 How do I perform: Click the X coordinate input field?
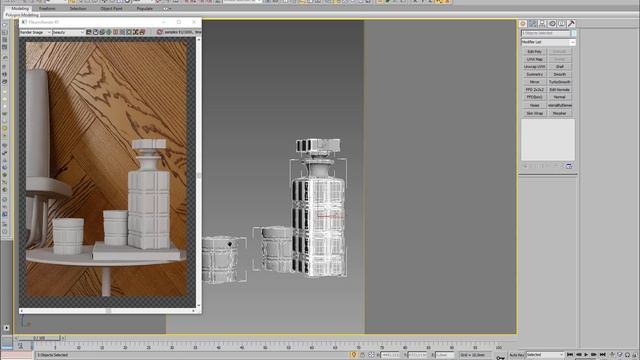tap(390, 355)
